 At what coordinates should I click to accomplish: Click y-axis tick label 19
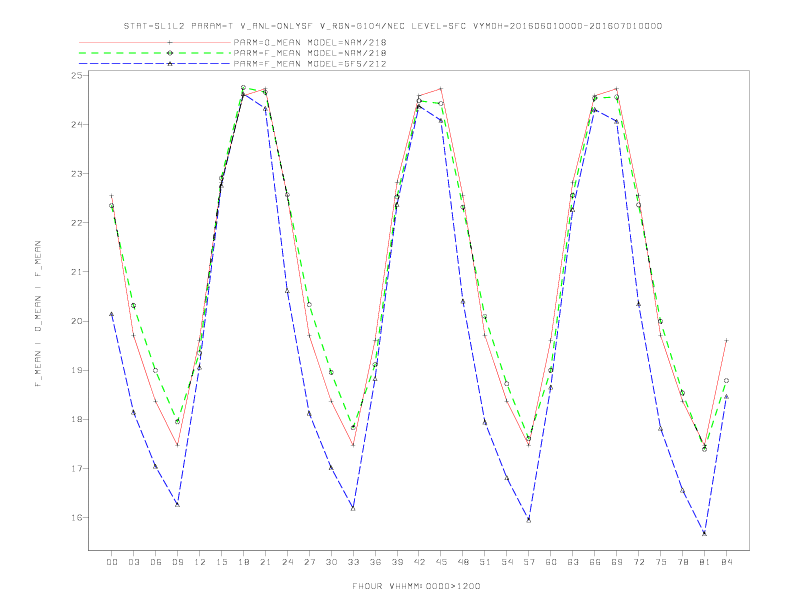click(77, 370)
